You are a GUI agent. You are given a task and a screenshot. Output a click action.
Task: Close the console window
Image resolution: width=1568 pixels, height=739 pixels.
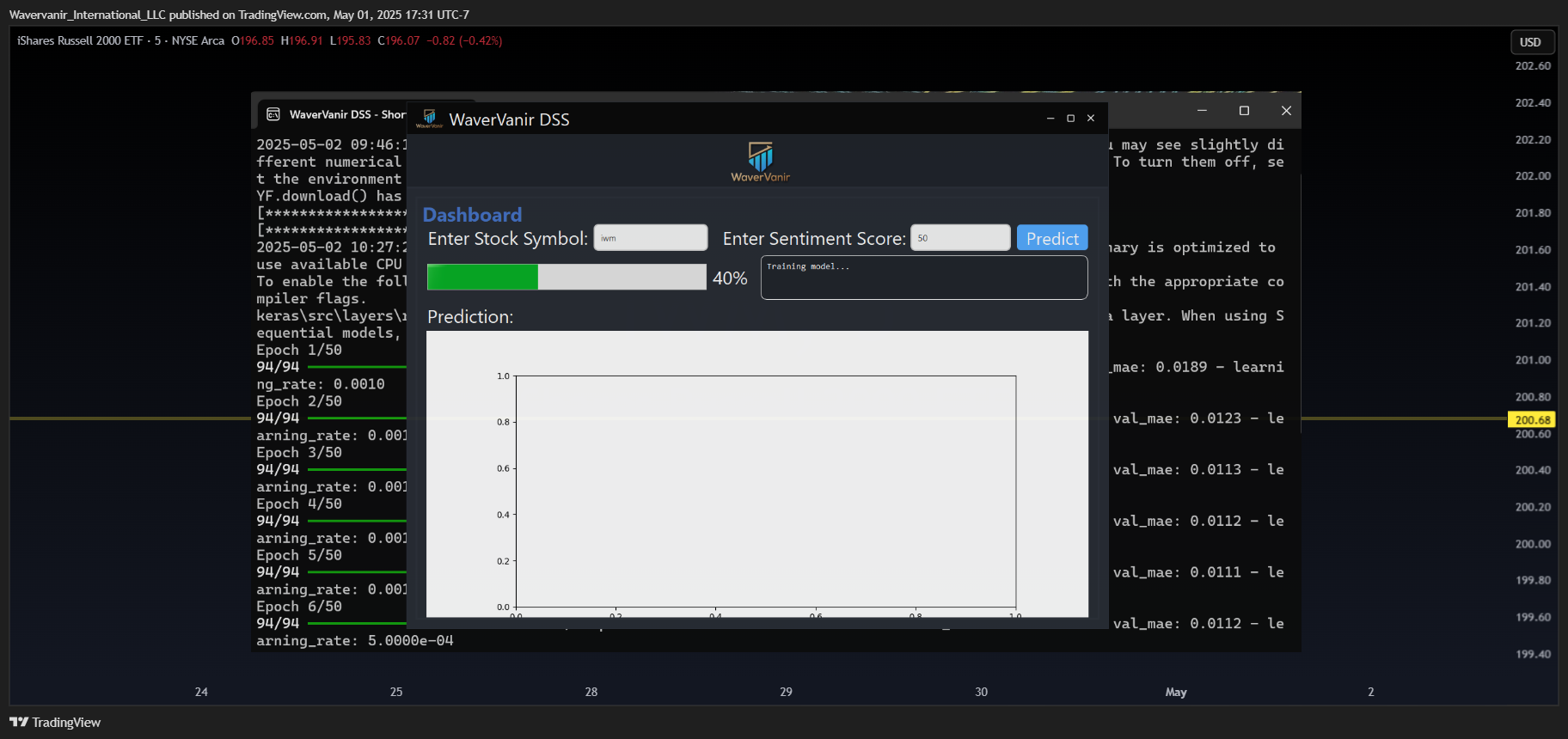1286,110
